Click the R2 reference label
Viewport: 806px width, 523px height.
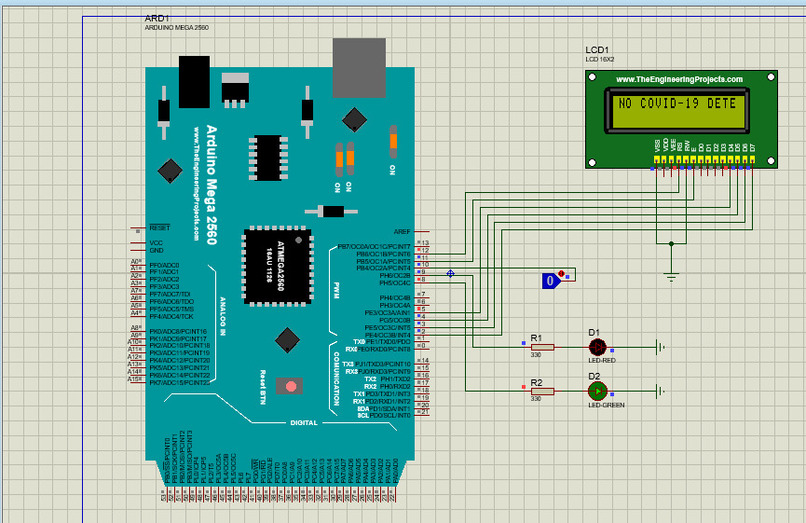coord(536,383)
